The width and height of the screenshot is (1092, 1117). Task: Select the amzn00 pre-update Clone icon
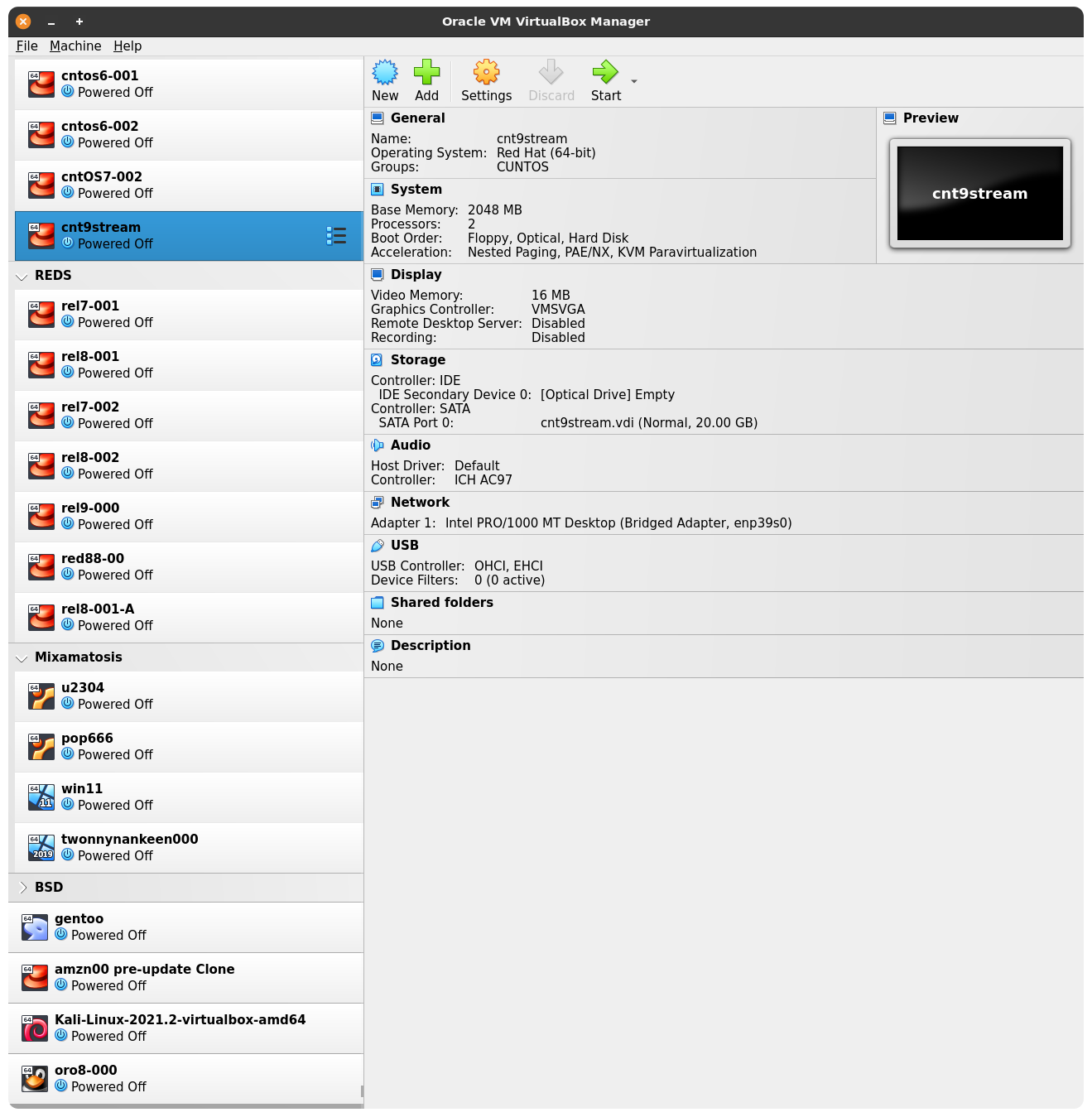coord(35,978)
